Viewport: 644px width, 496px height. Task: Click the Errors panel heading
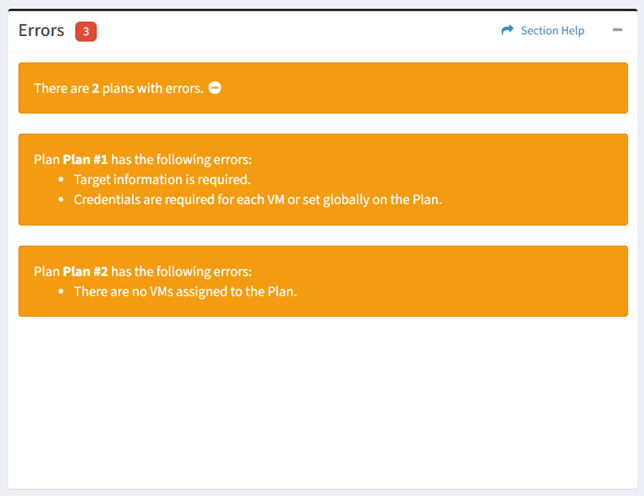coord(41,31)
